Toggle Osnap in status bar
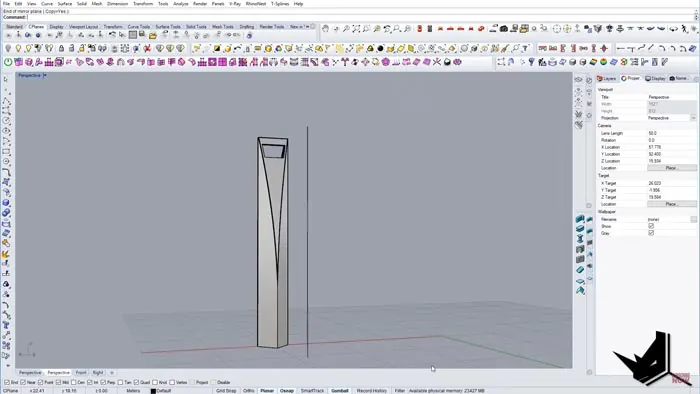 [x=287, y=391]
